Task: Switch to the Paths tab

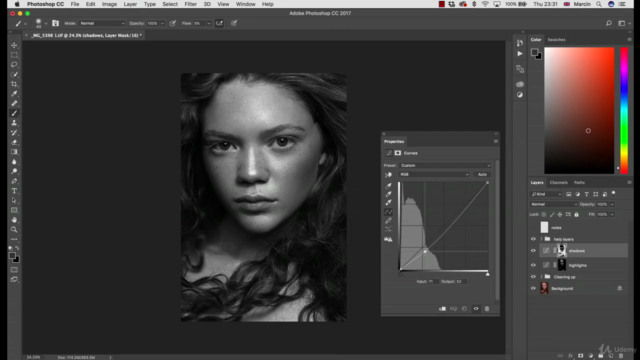Action: click(x=579, y=182)
